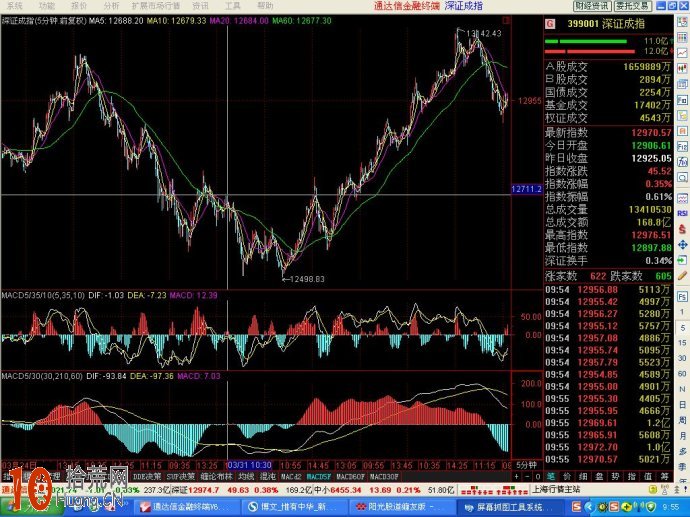Select the 筹 tab under tick list
Screen dimensions: 690x517
[x=664, y=477]
